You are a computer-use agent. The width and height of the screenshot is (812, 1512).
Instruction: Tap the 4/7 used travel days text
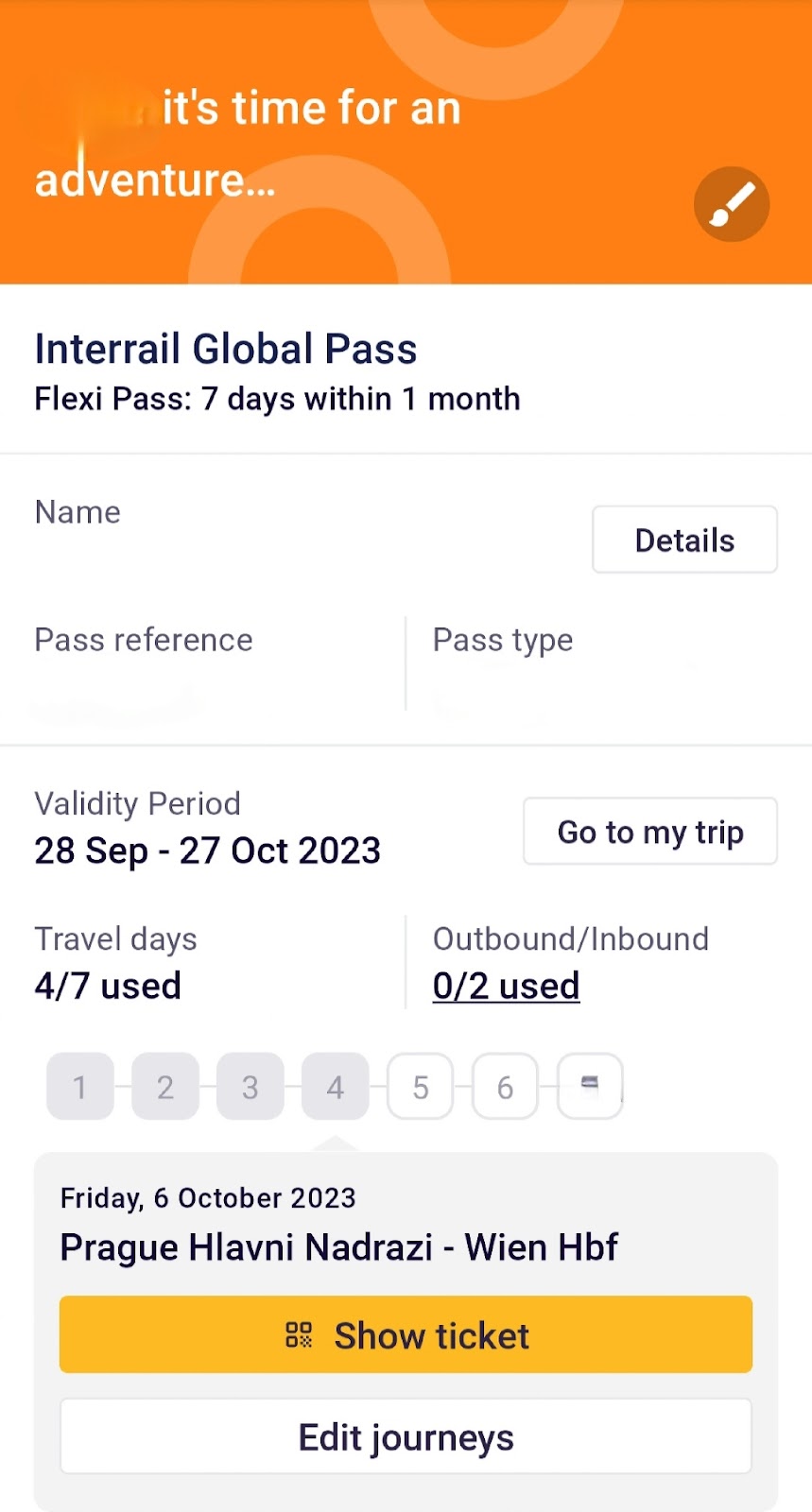(108, 986)
